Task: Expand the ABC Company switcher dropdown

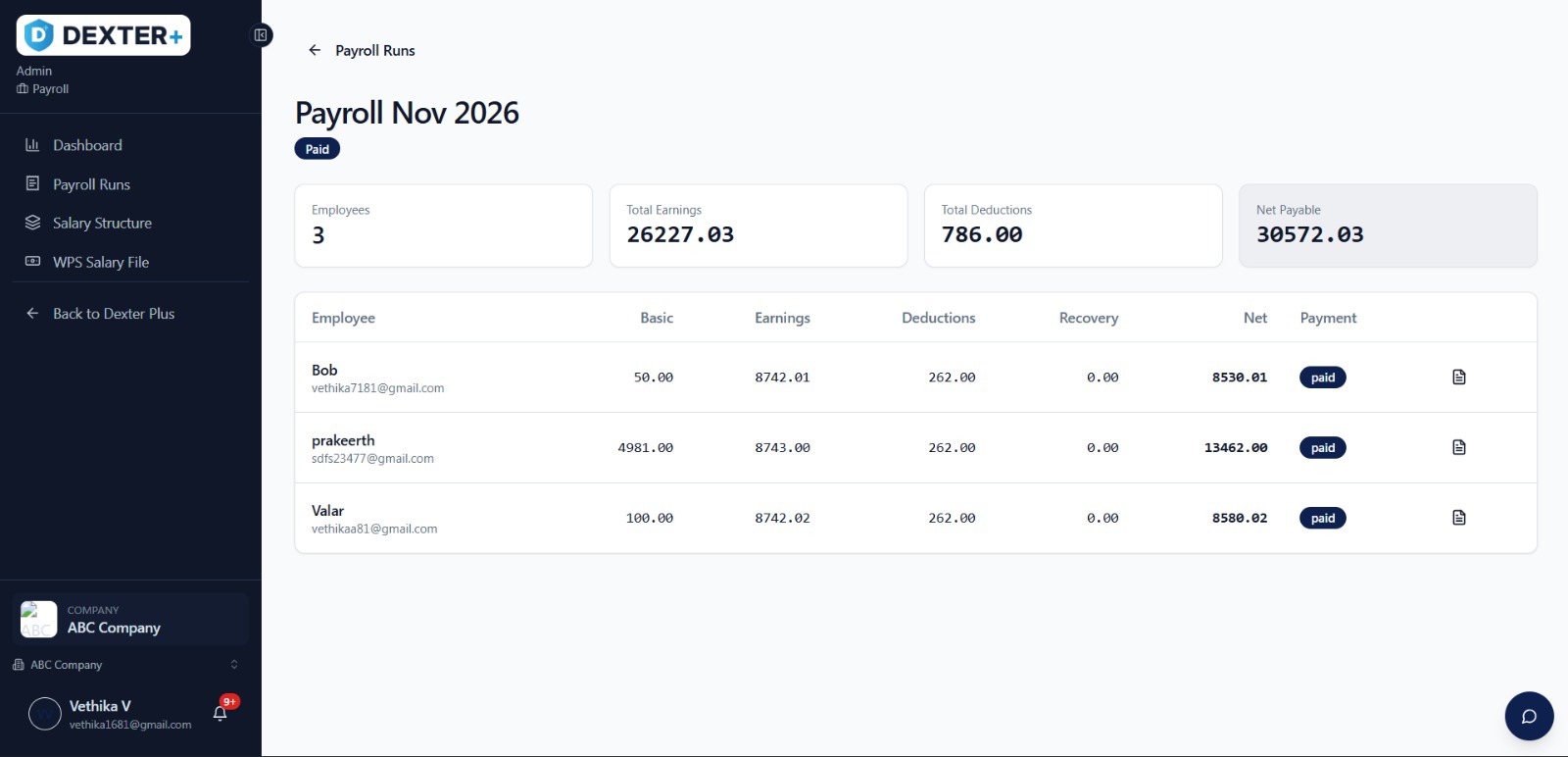Action: pos(125,665)
